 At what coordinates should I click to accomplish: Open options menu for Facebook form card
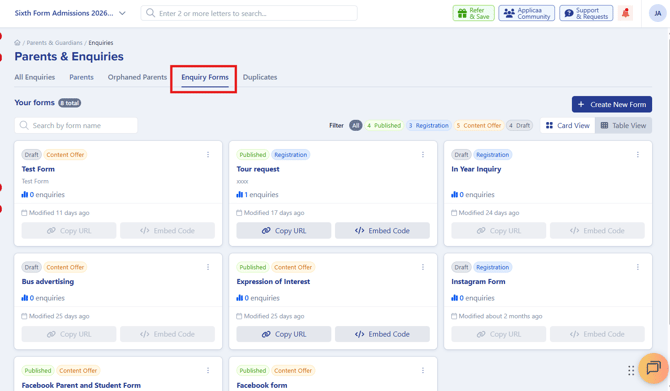tap(423, 370)
